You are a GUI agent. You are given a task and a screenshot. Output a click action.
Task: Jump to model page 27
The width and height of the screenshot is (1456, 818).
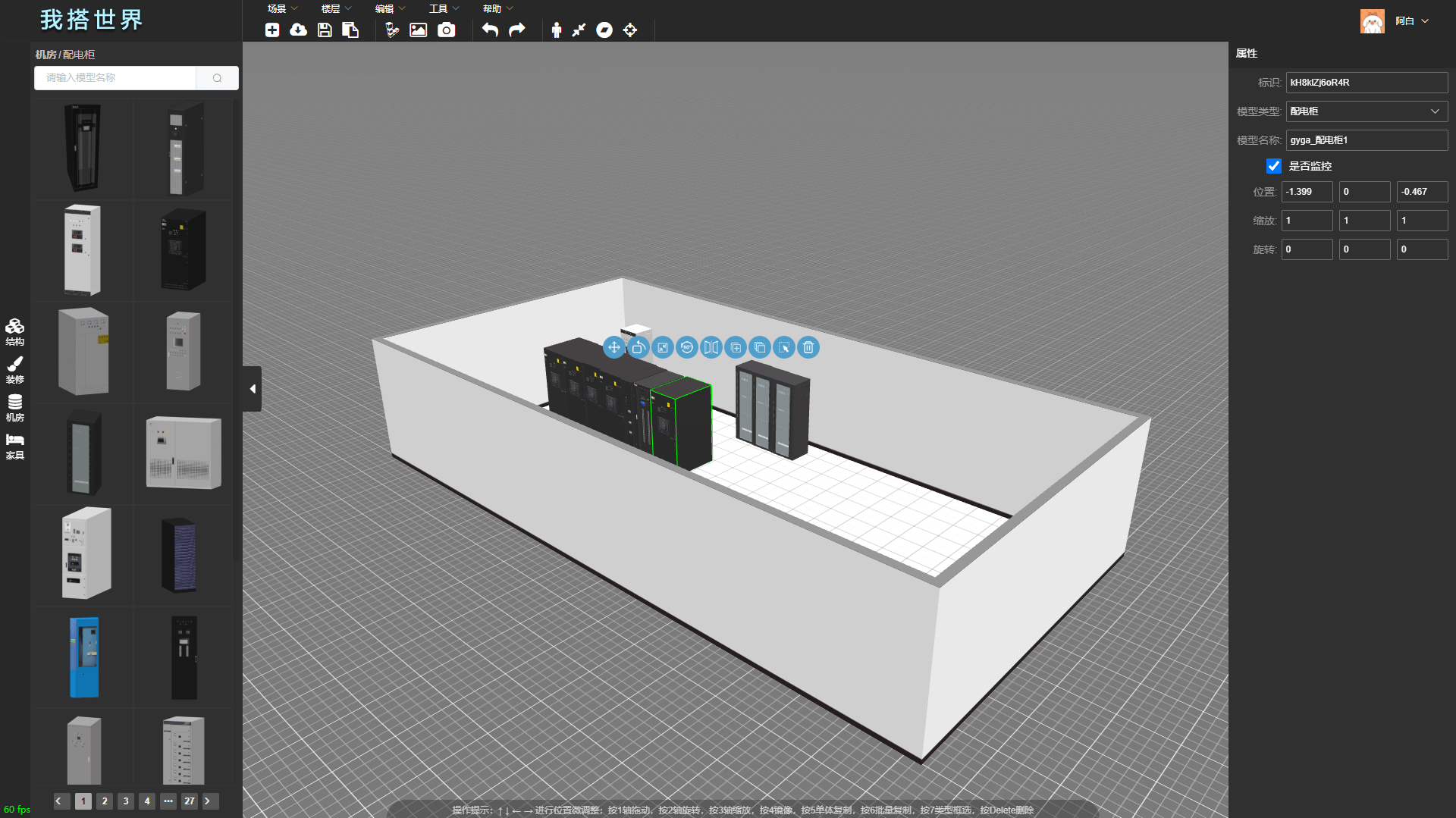tap(190, 801)
